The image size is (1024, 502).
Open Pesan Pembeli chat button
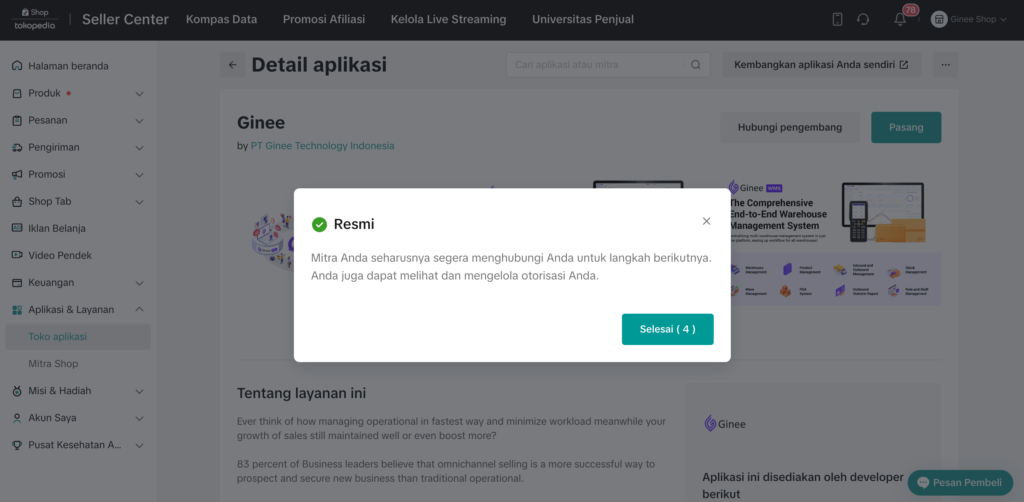(960, 482)
